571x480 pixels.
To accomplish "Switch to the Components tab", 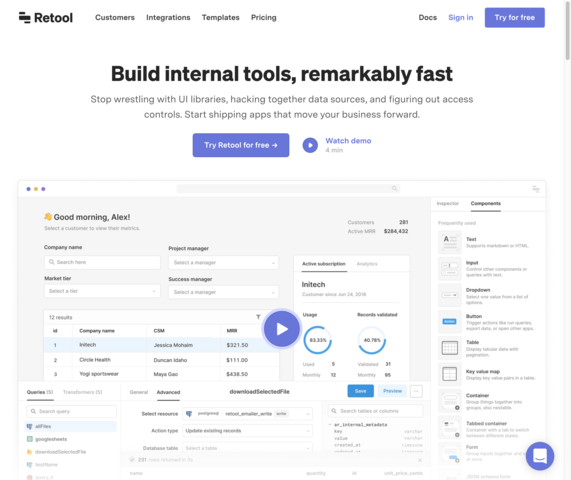I will tap(485, 203).
